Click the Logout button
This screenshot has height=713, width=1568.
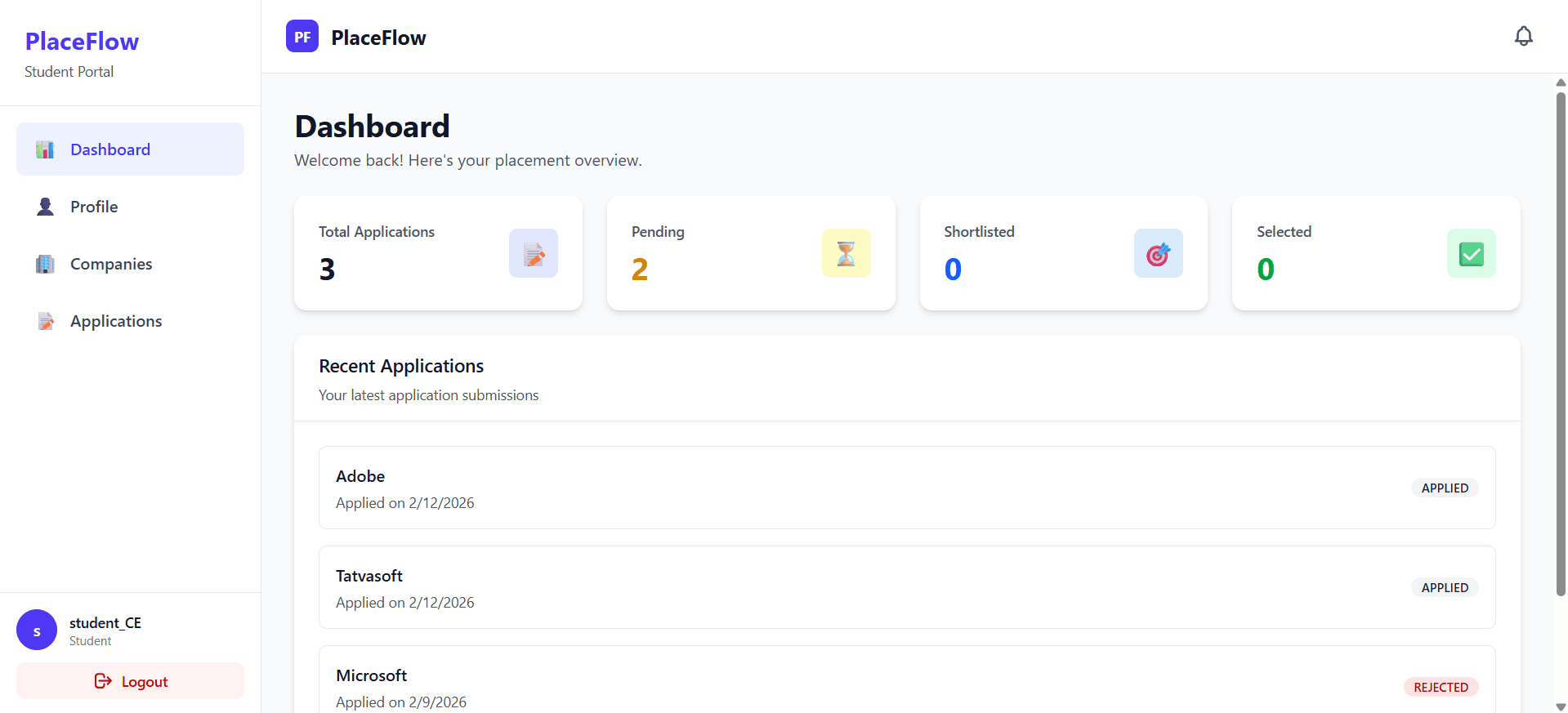(130, 681)
